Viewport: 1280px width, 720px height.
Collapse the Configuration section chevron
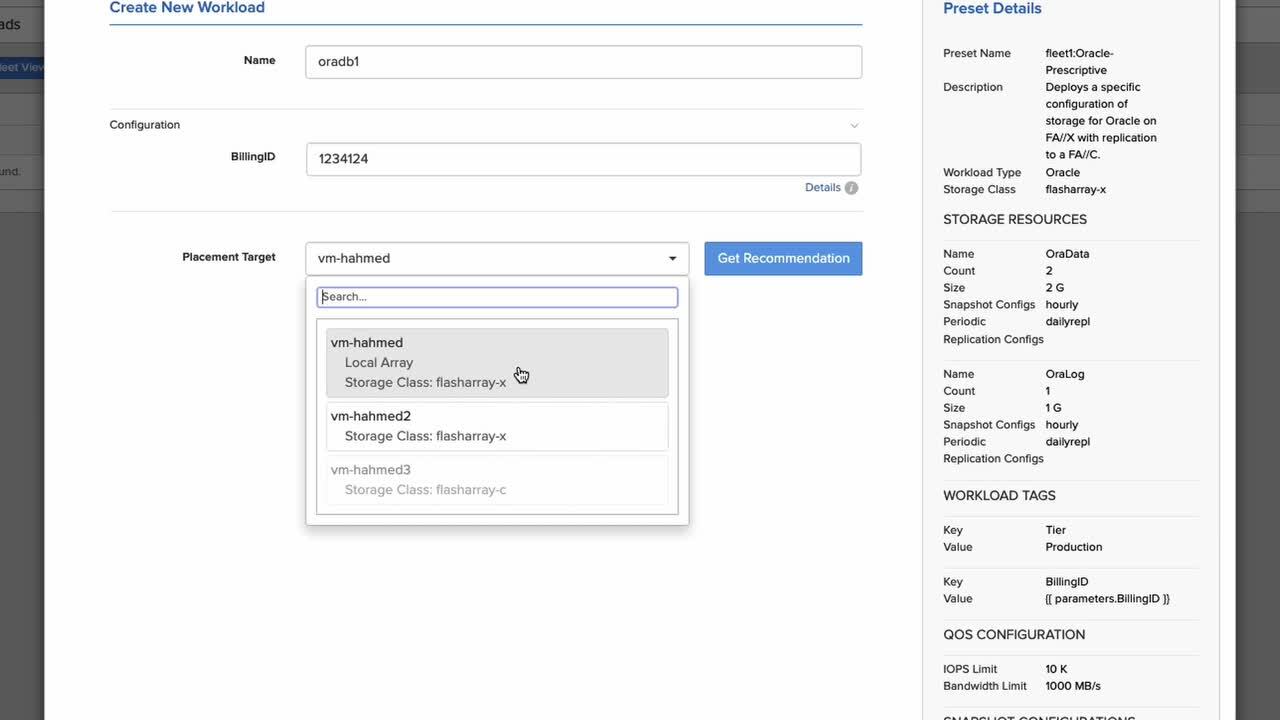(854, 126)
